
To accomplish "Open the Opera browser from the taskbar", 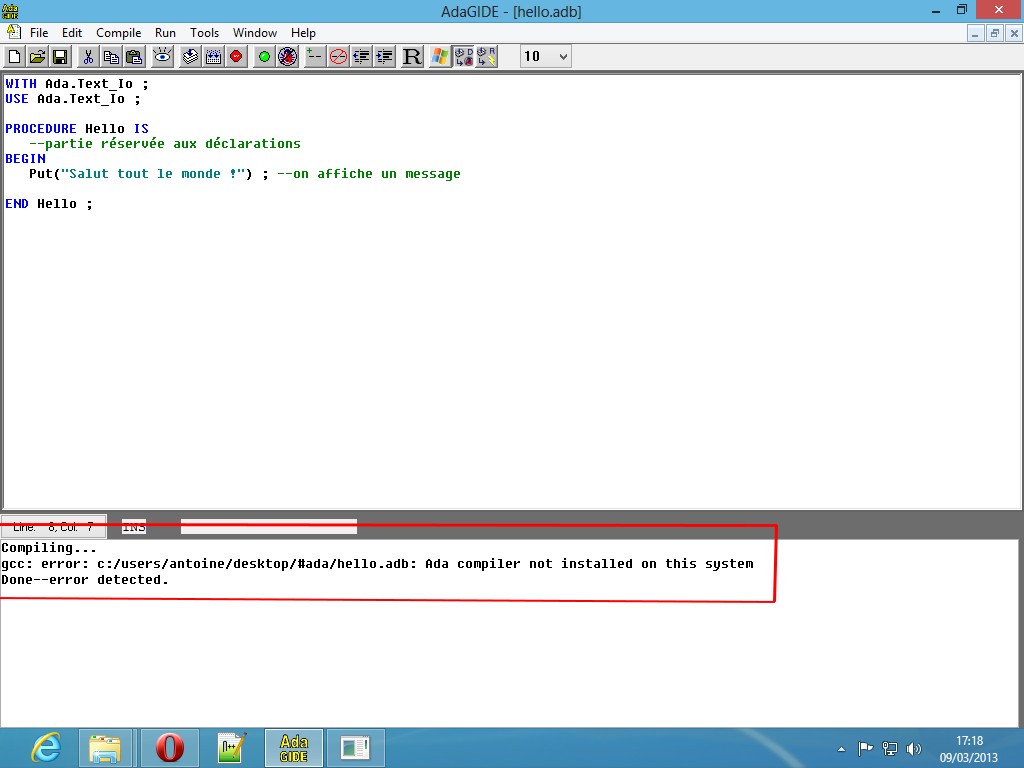I will coord(170,748).
